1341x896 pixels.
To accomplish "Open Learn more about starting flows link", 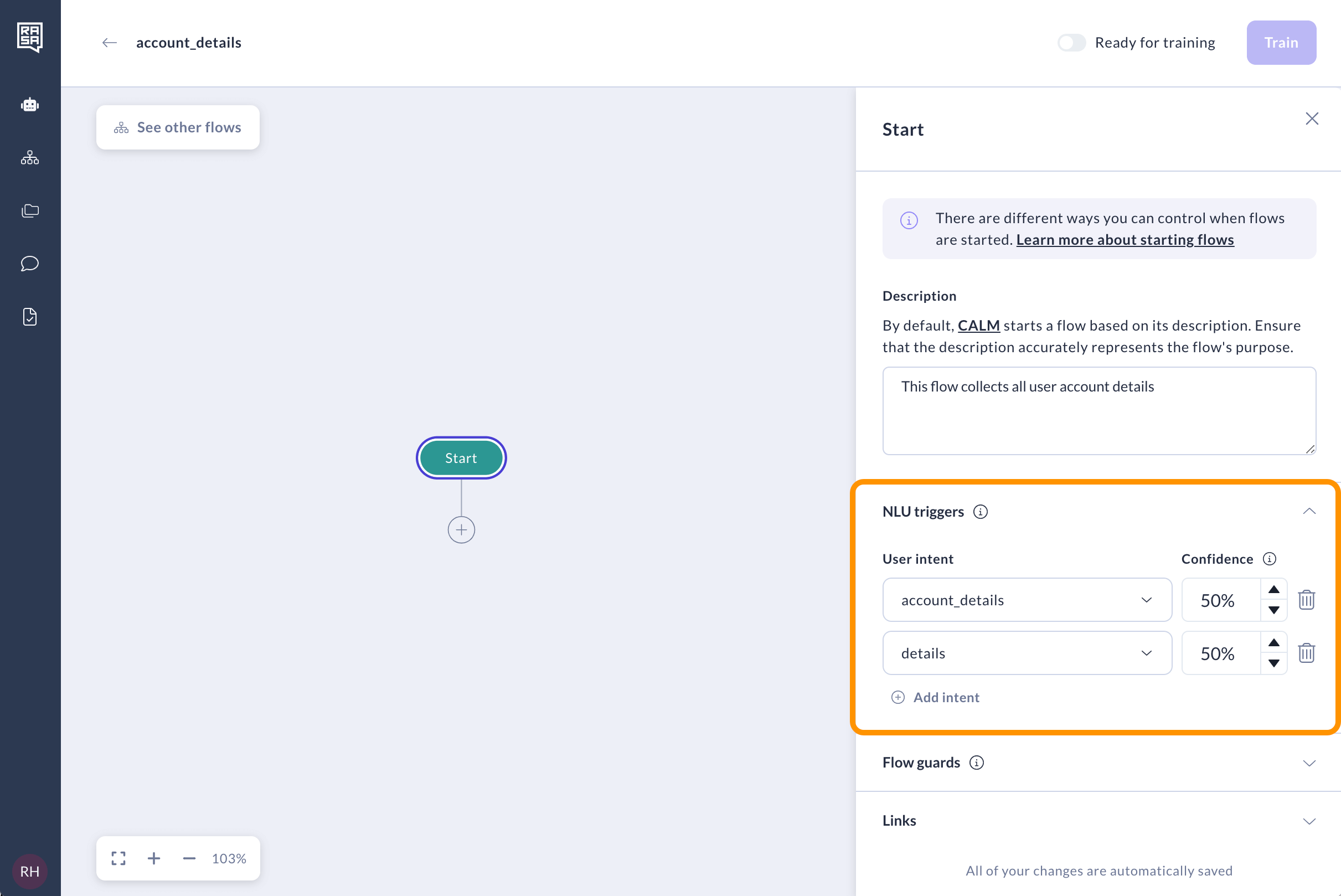I will 1125,240.
